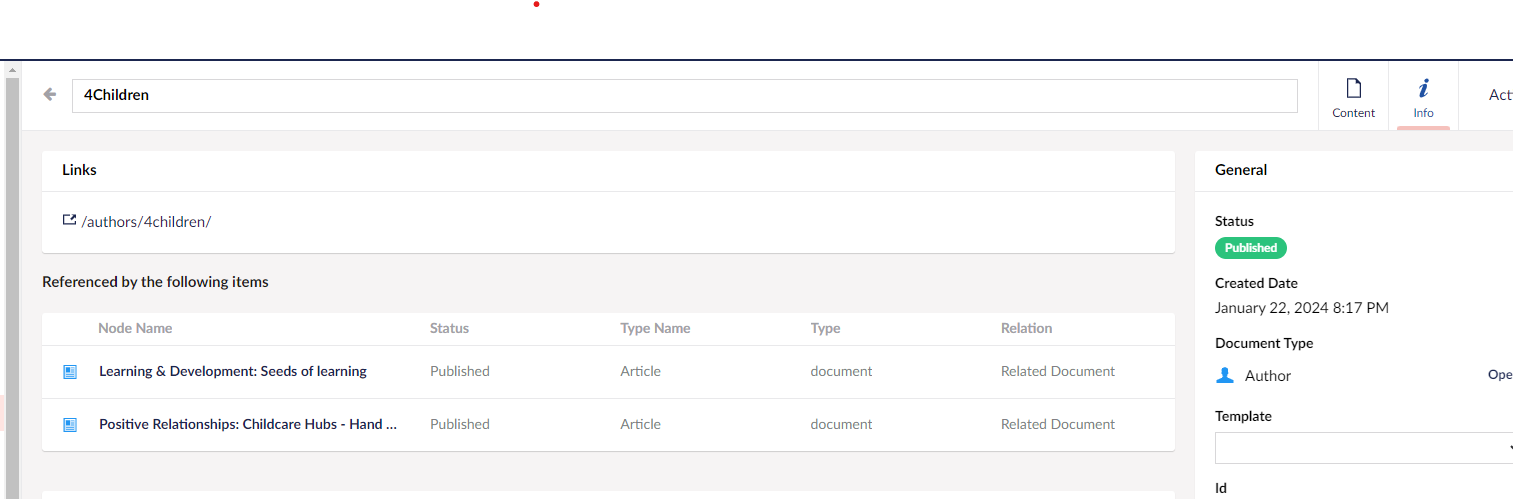This screenshot has height=499, width=1513.
Task: Click Article type name in Seeds of learning row
Action: click(x=640, y=371)
